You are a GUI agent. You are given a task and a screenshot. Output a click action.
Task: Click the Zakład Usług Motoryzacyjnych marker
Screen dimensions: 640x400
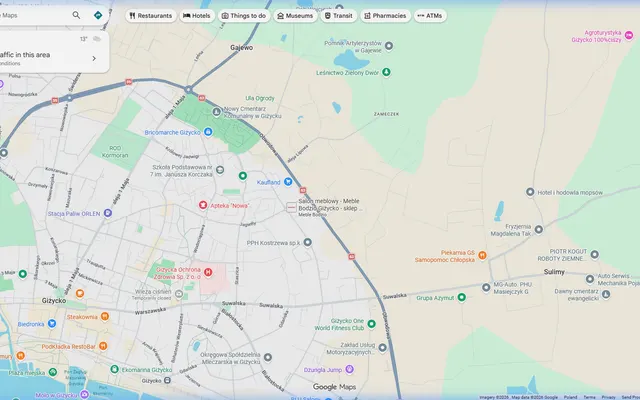[382, 348]
